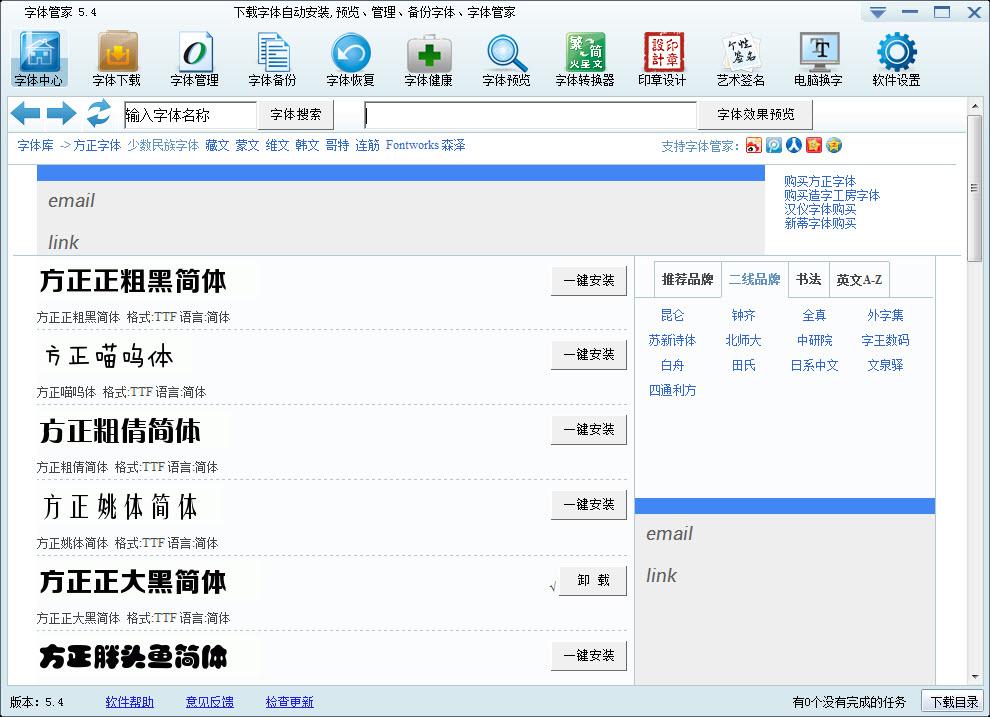Go forward with the right arrow

[62, 114]
